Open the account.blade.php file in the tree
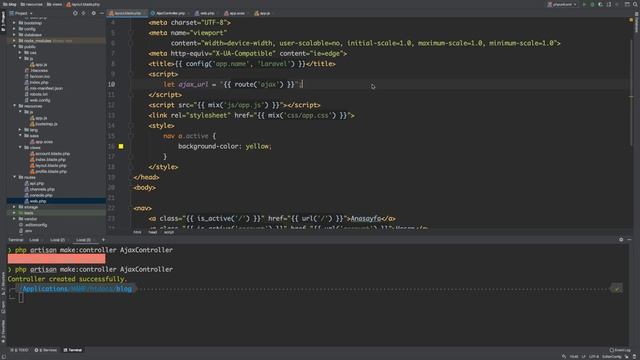Viewport: 640px width, 360px height. coord(49,153)
